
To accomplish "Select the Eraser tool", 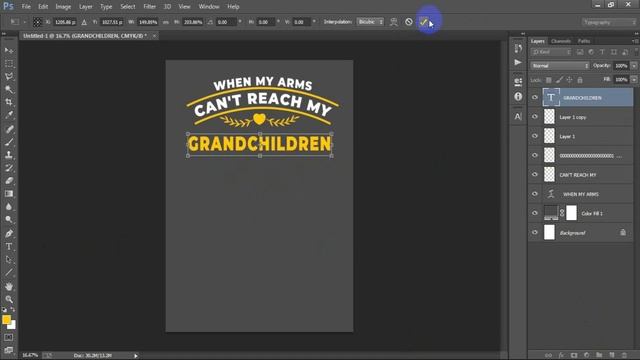I will coord(9,180).
